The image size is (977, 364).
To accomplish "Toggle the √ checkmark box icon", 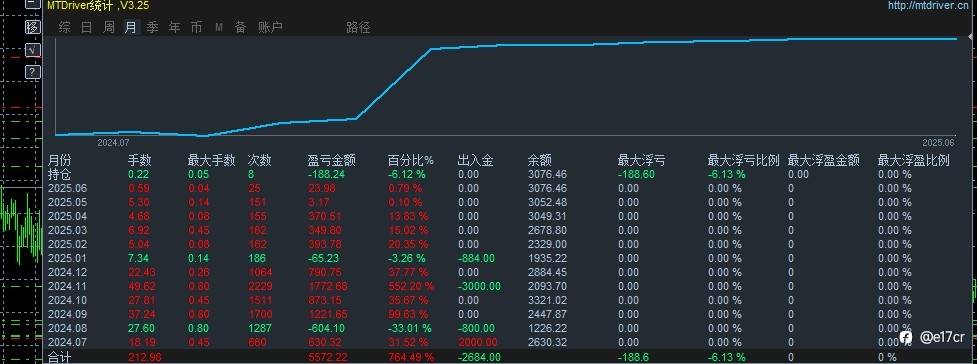I will pos(32,50).
